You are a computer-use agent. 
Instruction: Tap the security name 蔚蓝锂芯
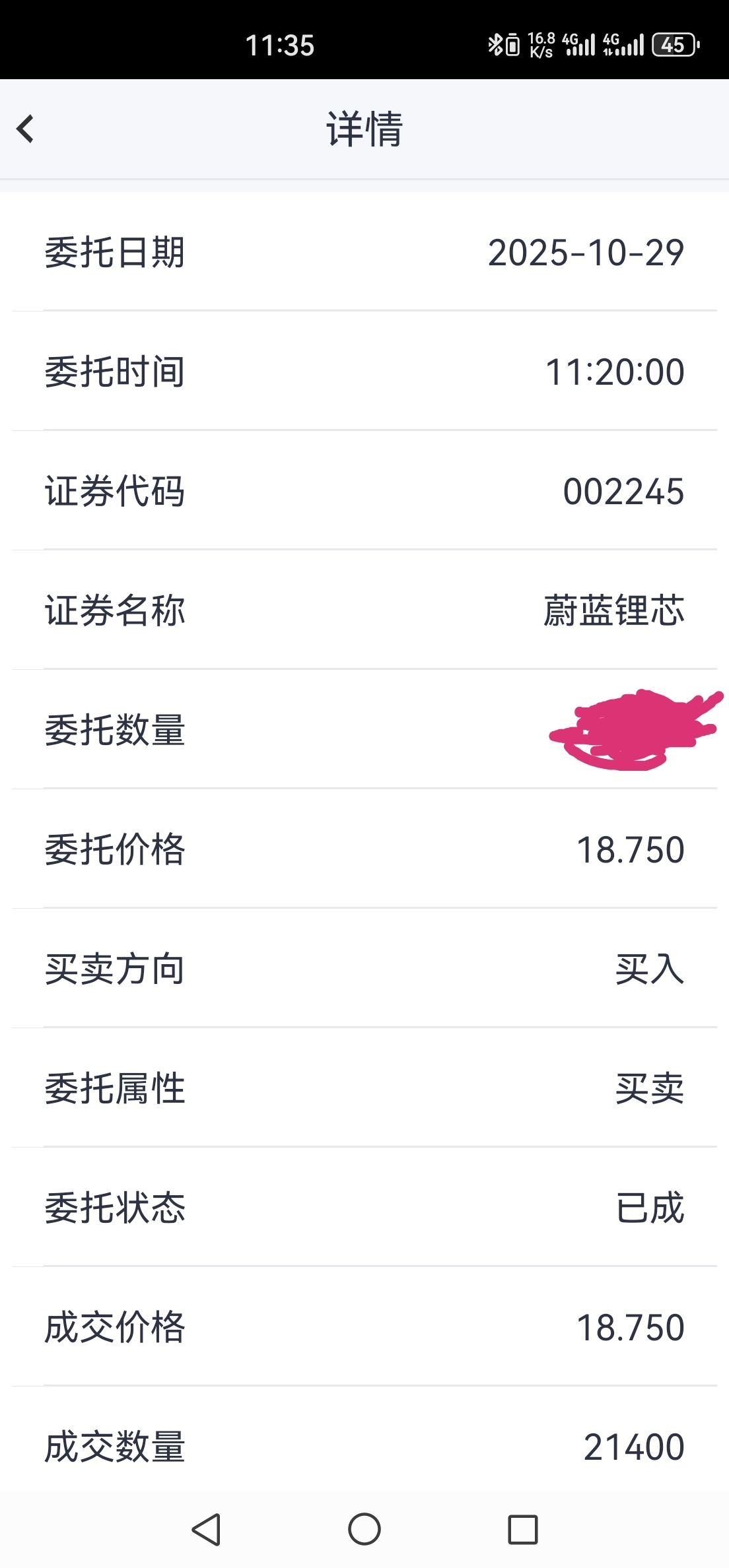tap(613, 610)
